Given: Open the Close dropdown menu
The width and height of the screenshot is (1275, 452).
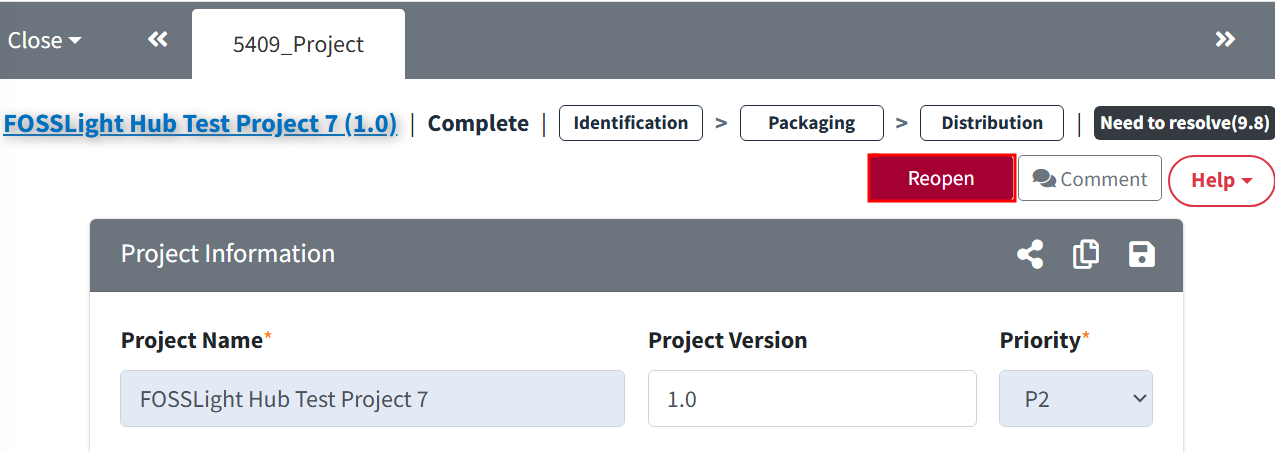Looking at the screenshot, I should (45, 40).
